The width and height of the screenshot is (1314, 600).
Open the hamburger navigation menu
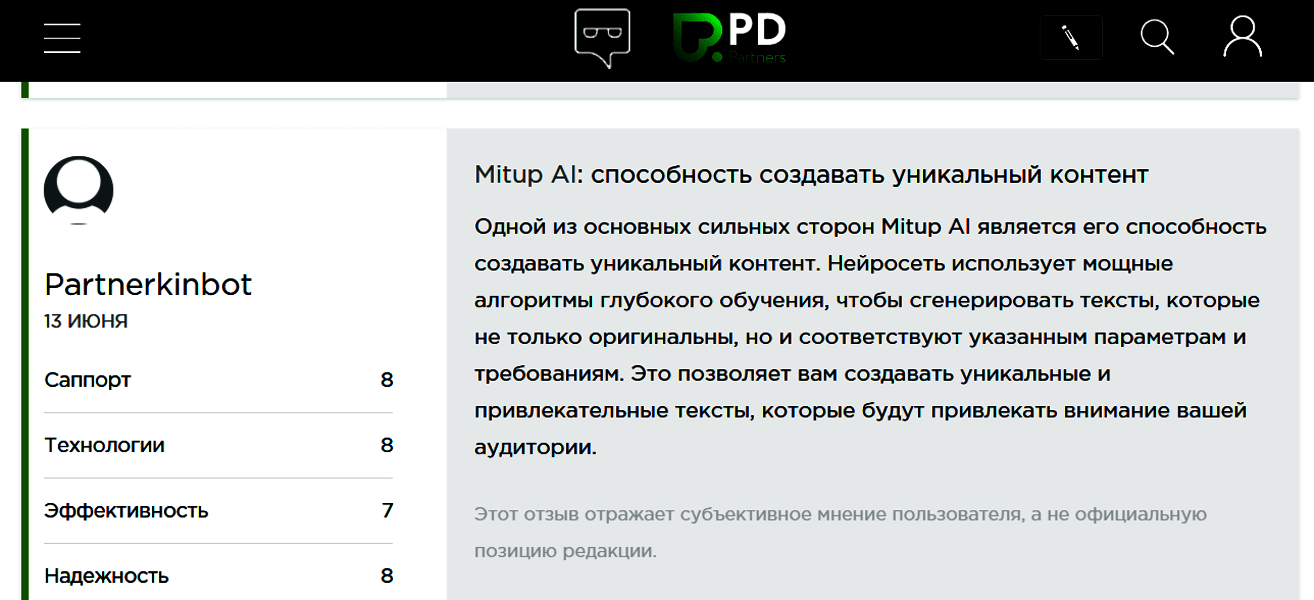tap(62, 37)
